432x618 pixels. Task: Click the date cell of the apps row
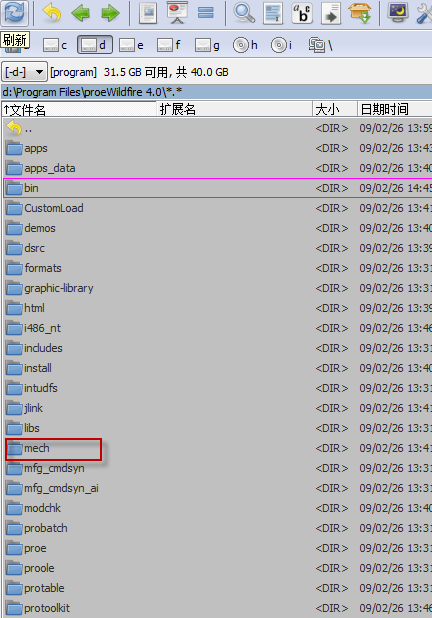click(396, 149)
